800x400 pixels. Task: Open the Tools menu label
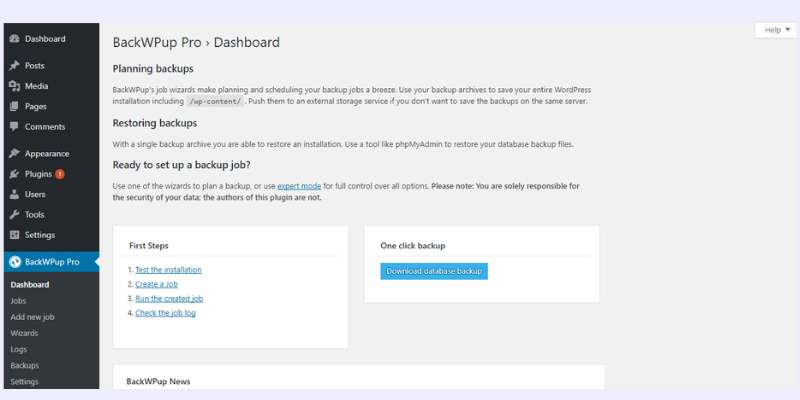(35, 215)
